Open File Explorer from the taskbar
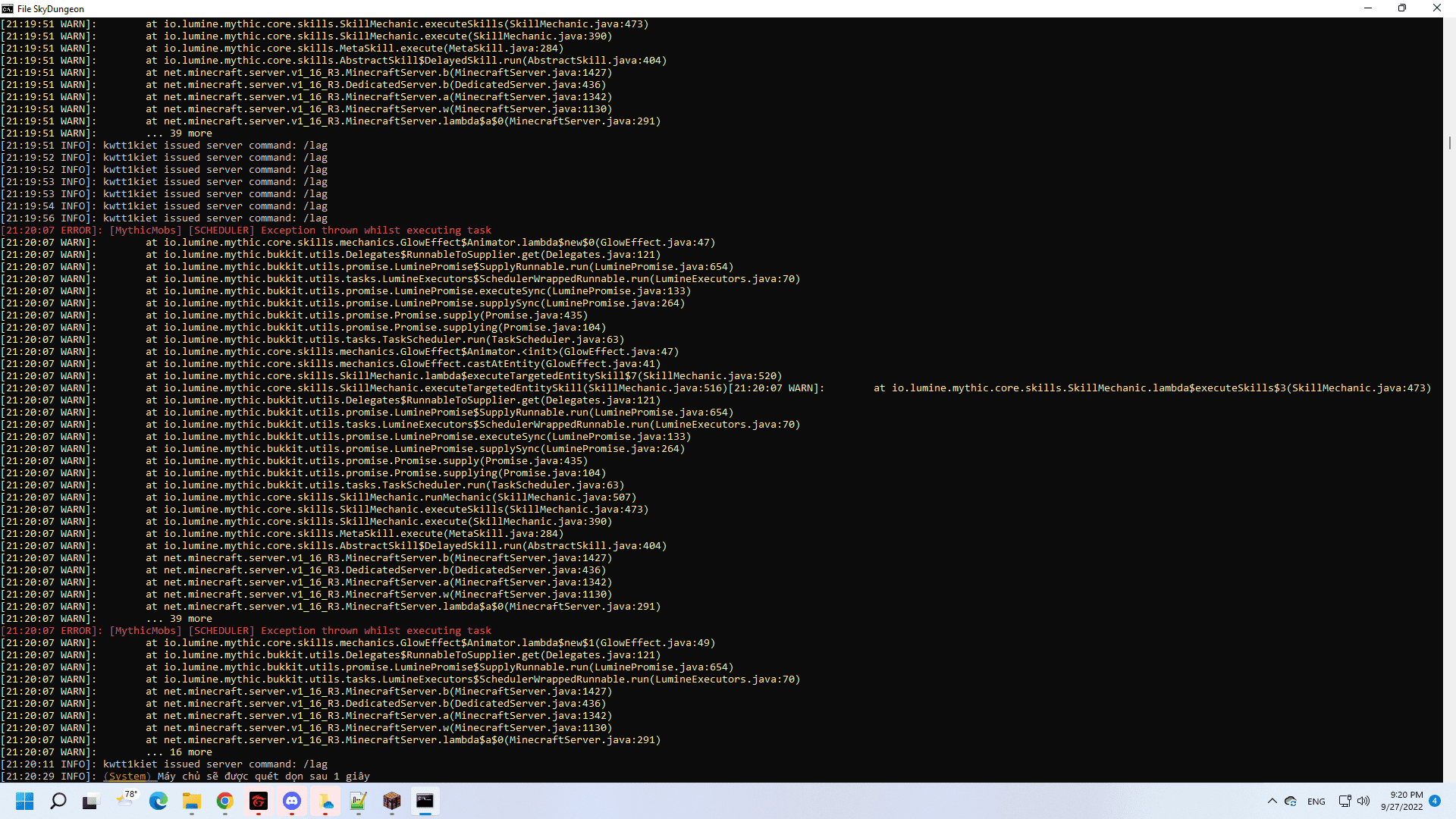This screenshot has height=819, width=1456. (x=192, y=801)
